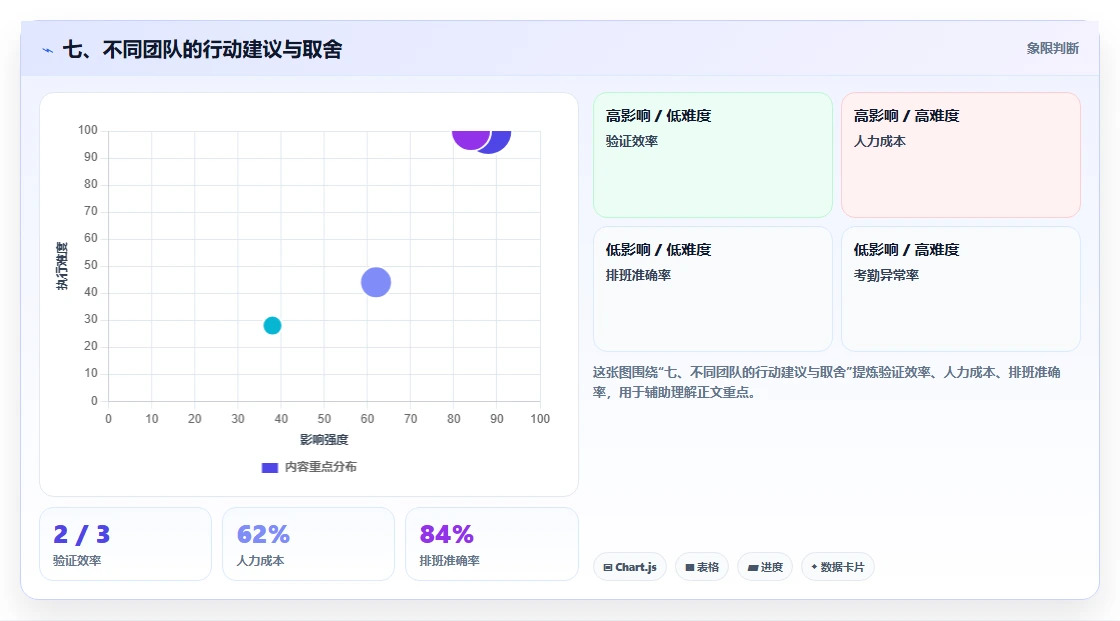Click the y-axis label 100
The image size is (1120, 621).
[x=88, y=130]
